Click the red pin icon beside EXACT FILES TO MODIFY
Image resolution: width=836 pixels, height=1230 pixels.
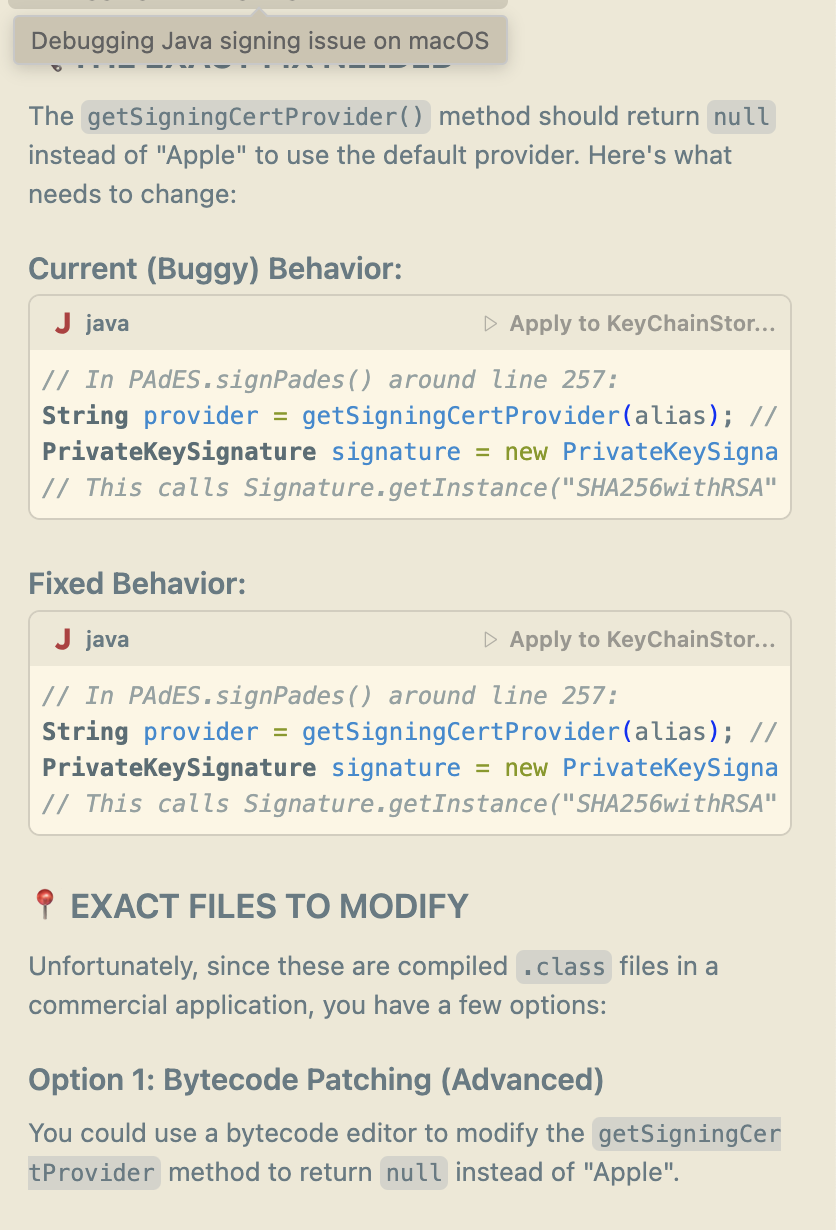click(44, 905)
